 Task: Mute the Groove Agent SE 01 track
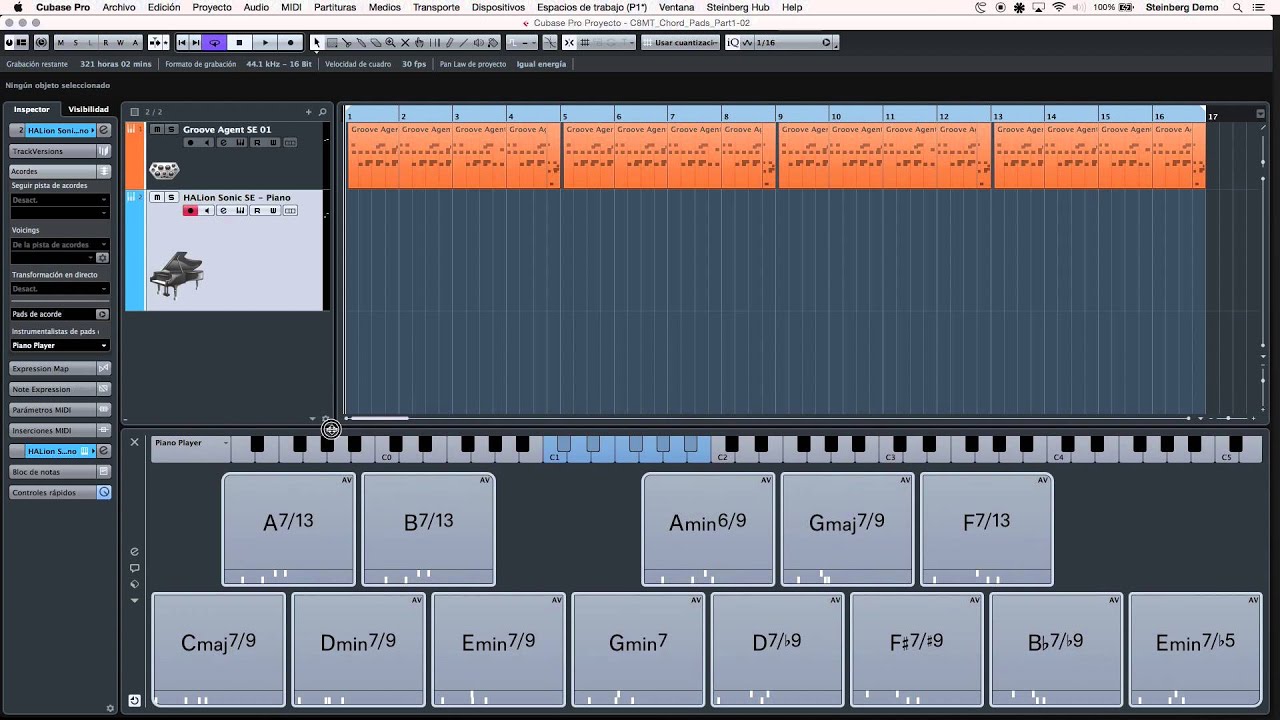(x=157, y=129)
